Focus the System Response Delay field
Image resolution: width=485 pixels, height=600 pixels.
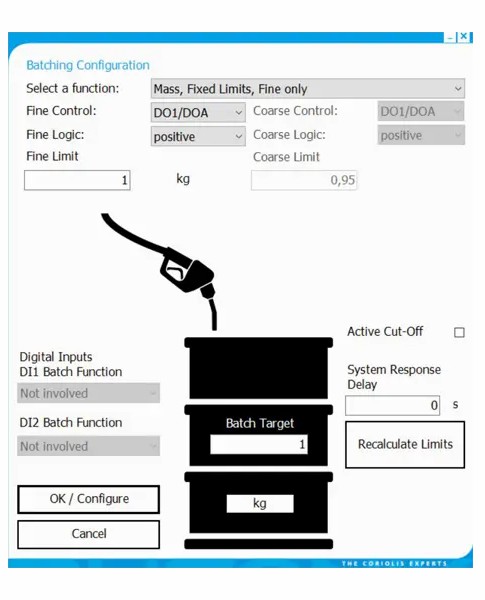(x=392, y=405)
